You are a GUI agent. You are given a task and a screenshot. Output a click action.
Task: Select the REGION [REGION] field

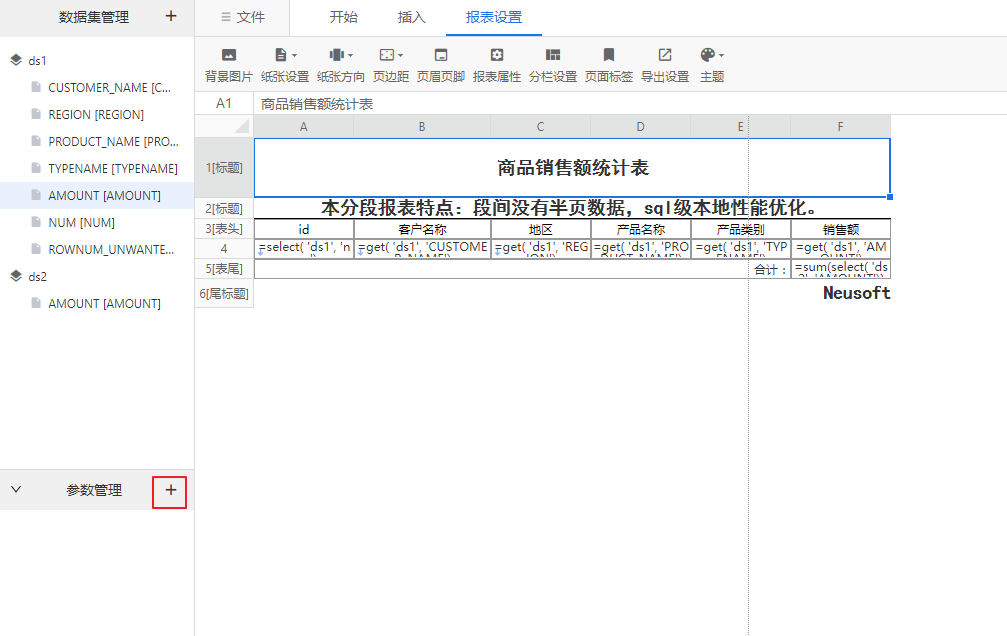(96, 115)
